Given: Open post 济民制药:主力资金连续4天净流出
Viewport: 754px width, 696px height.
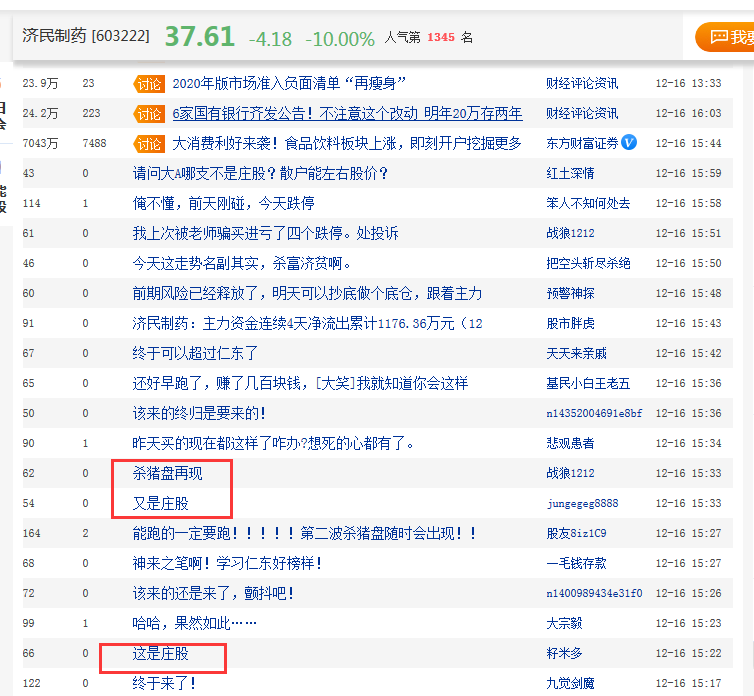Looking at the screenshot, I should click(307, 323).
